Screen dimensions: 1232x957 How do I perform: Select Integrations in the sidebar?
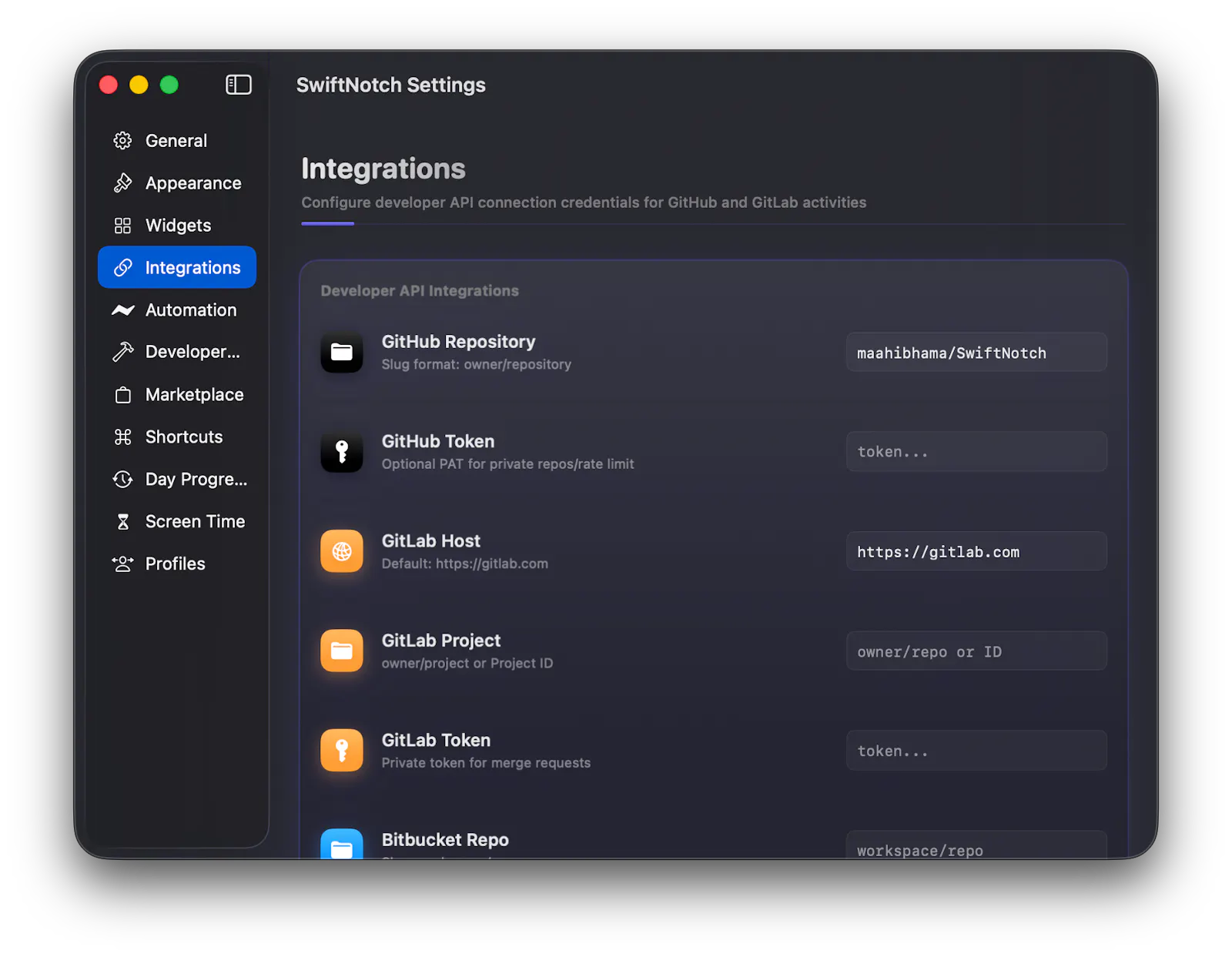click(x=177, y=267)
